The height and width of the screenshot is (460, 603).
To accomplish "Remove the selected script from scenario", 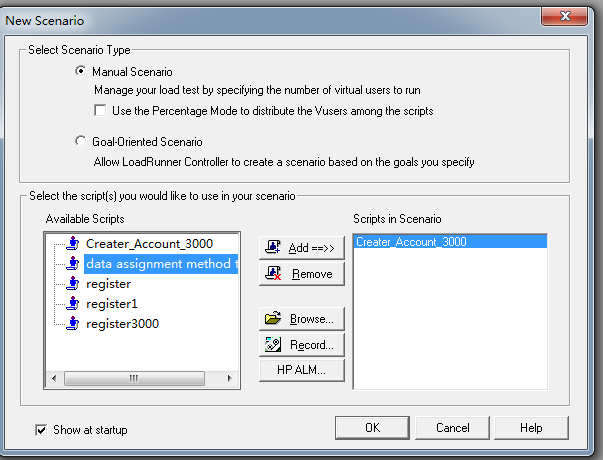I will pyautogui.click(x=302, y=274).
